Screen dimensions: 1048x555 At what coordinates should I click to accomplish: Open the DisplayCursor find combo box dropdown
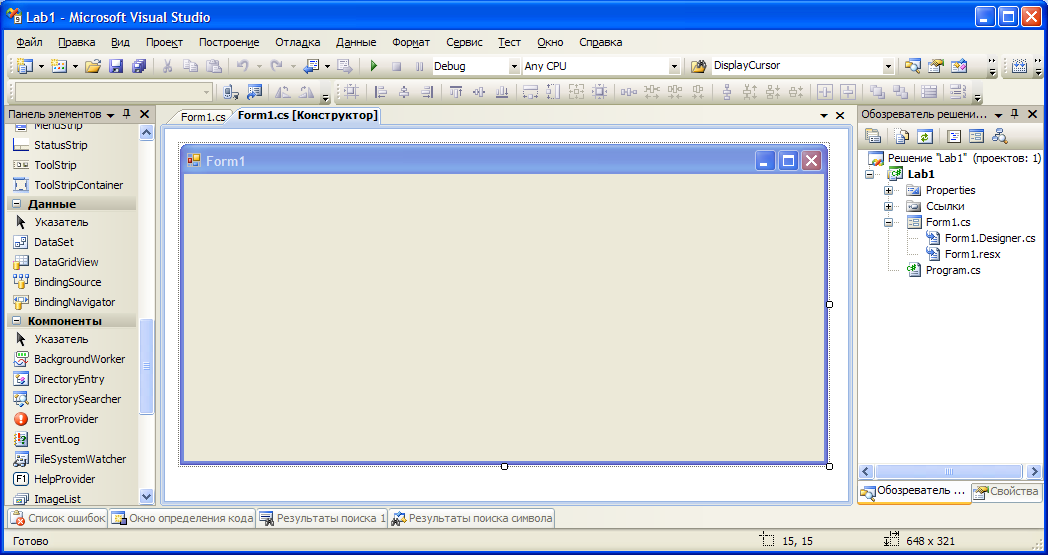888,66
